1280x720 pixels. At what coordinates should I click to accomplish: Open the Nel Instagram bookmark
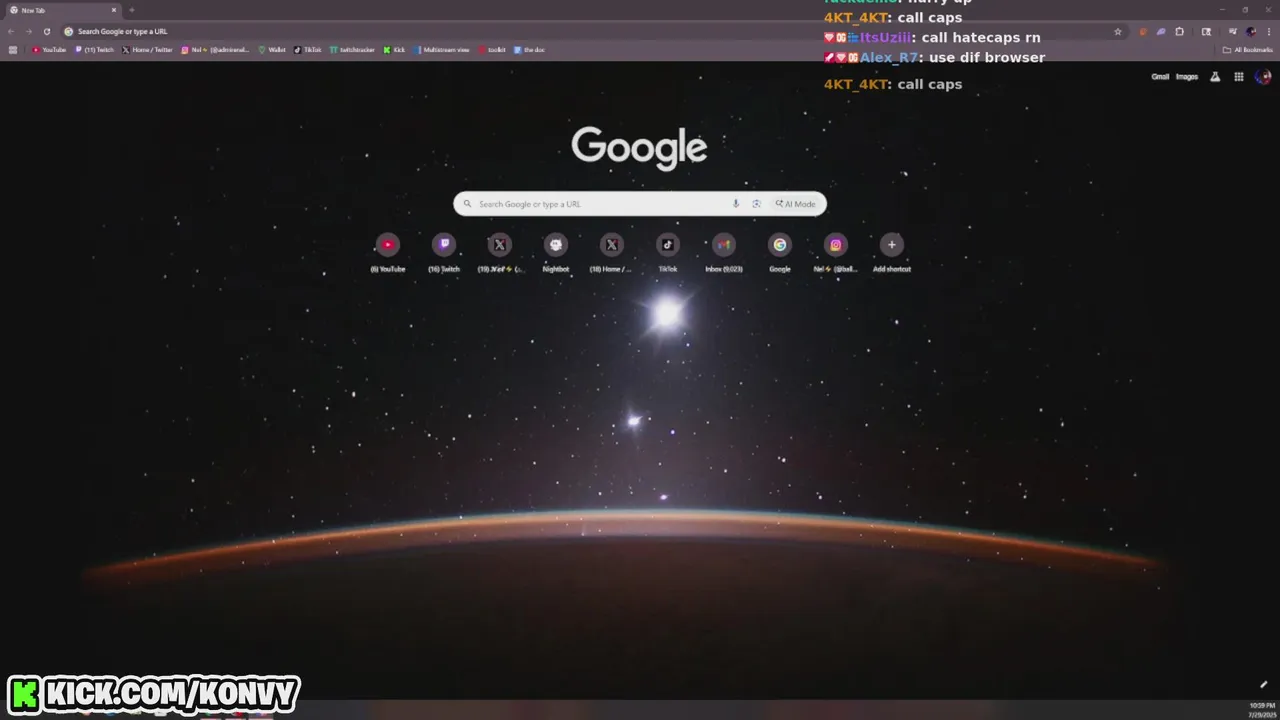tap(215, 49)
